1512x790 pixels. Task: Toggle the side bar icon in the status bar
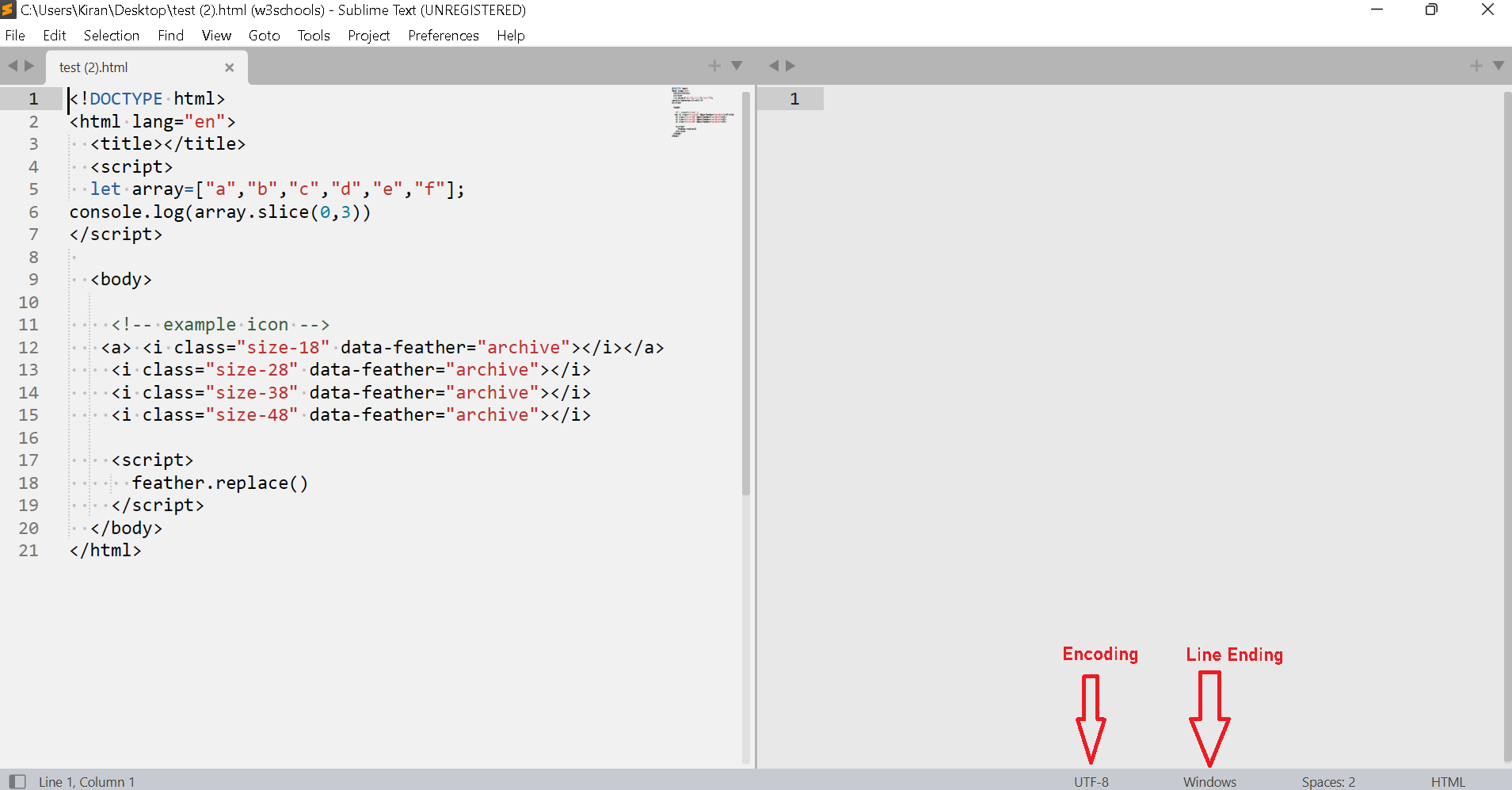coord(18,781)
